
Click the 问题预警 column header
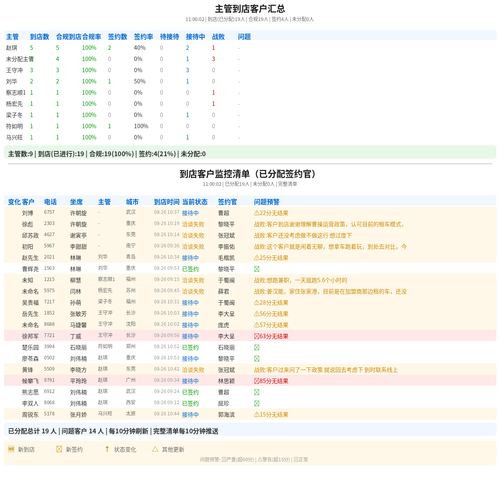(x=267, y=202)
